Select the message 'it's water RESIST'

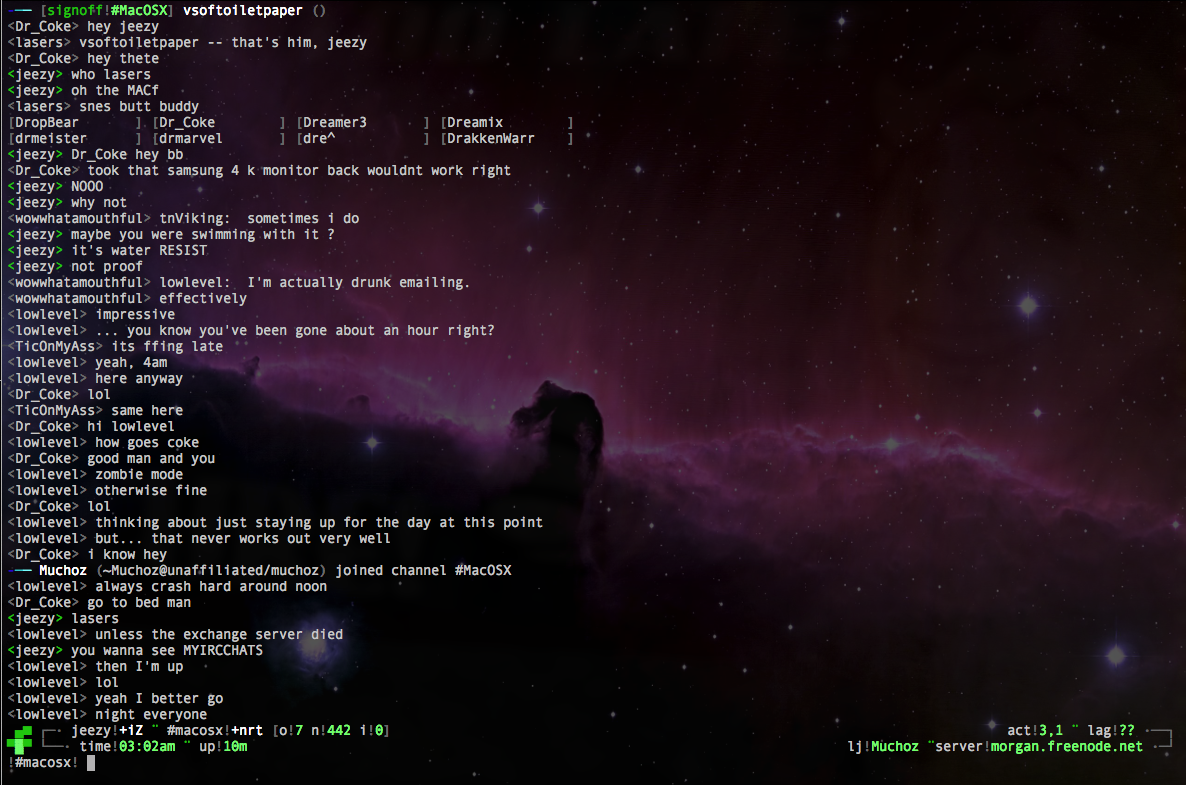[139, 250]
